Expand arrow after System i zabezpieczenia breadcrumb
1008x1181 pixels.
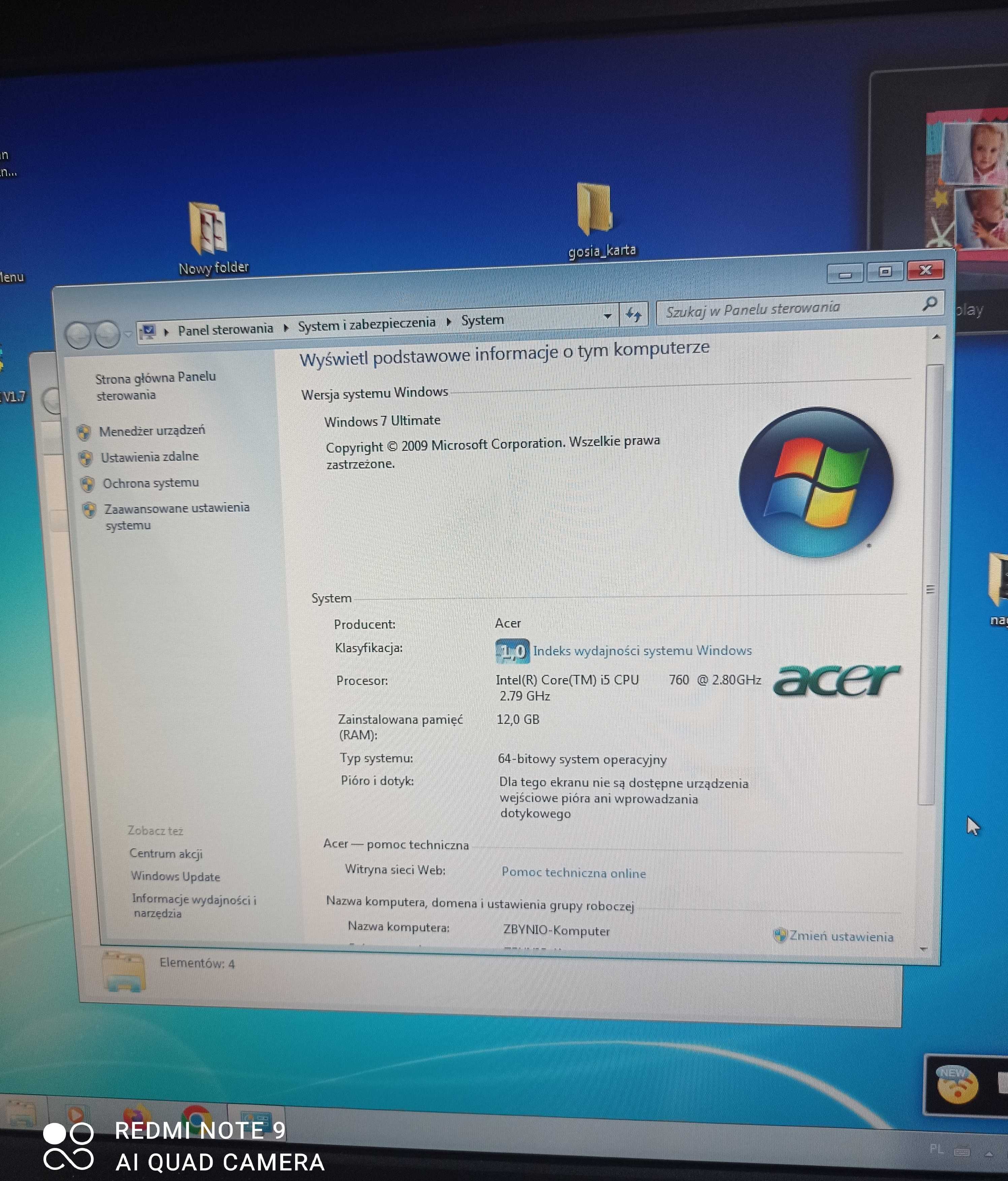[x=449, y=321]
